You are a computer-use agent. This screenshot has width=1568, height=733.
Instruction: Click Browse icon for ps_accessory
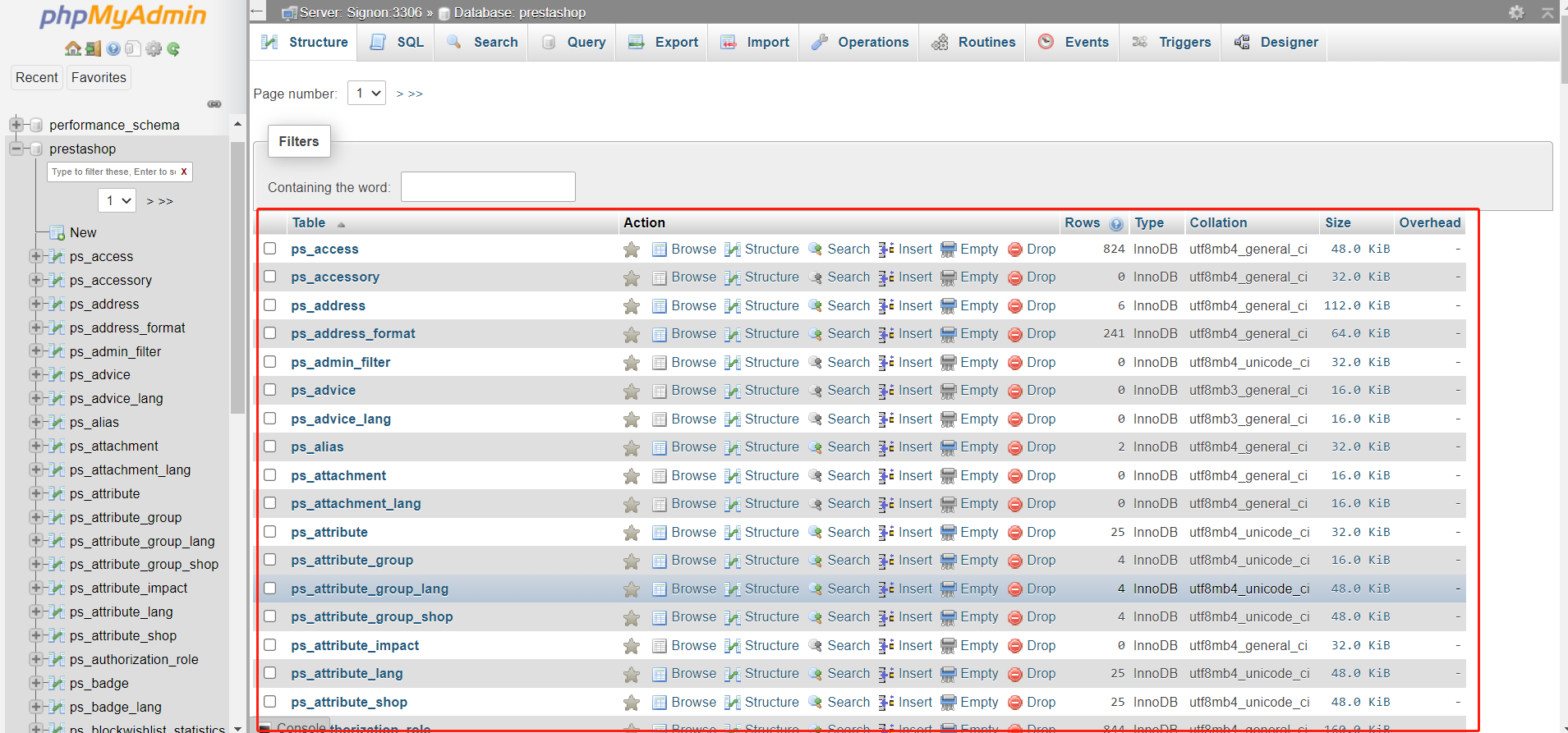659,277
